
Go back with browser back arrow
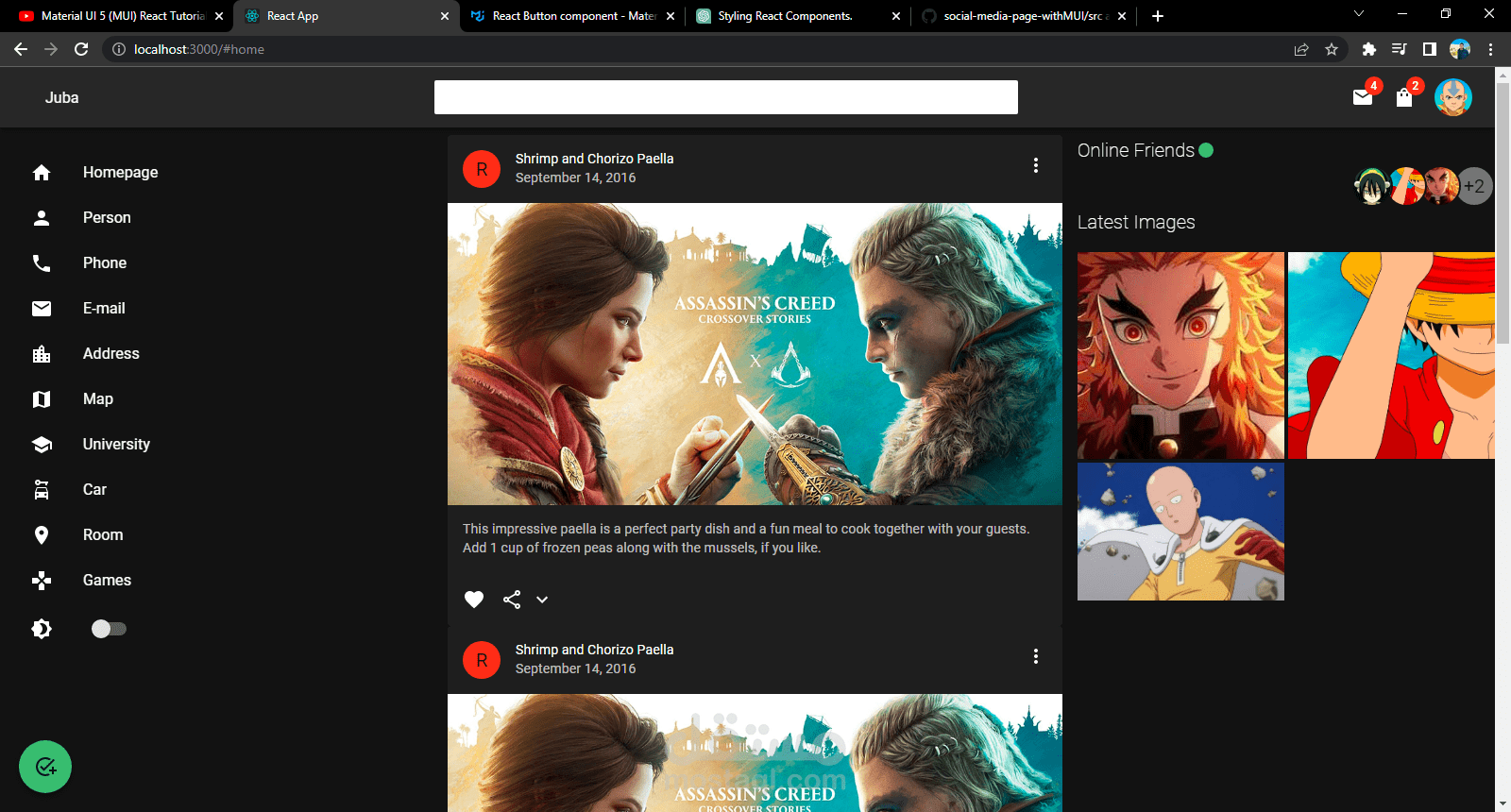[21, 49]
